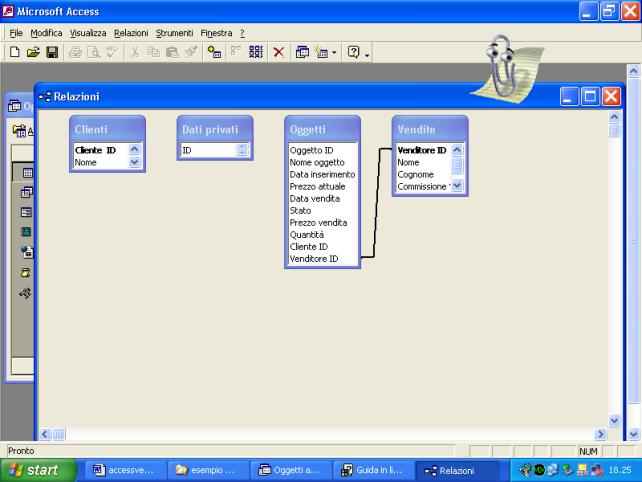
Task: Select Cliente ID field in Clienti table
Action: click(x=95, y=150)
